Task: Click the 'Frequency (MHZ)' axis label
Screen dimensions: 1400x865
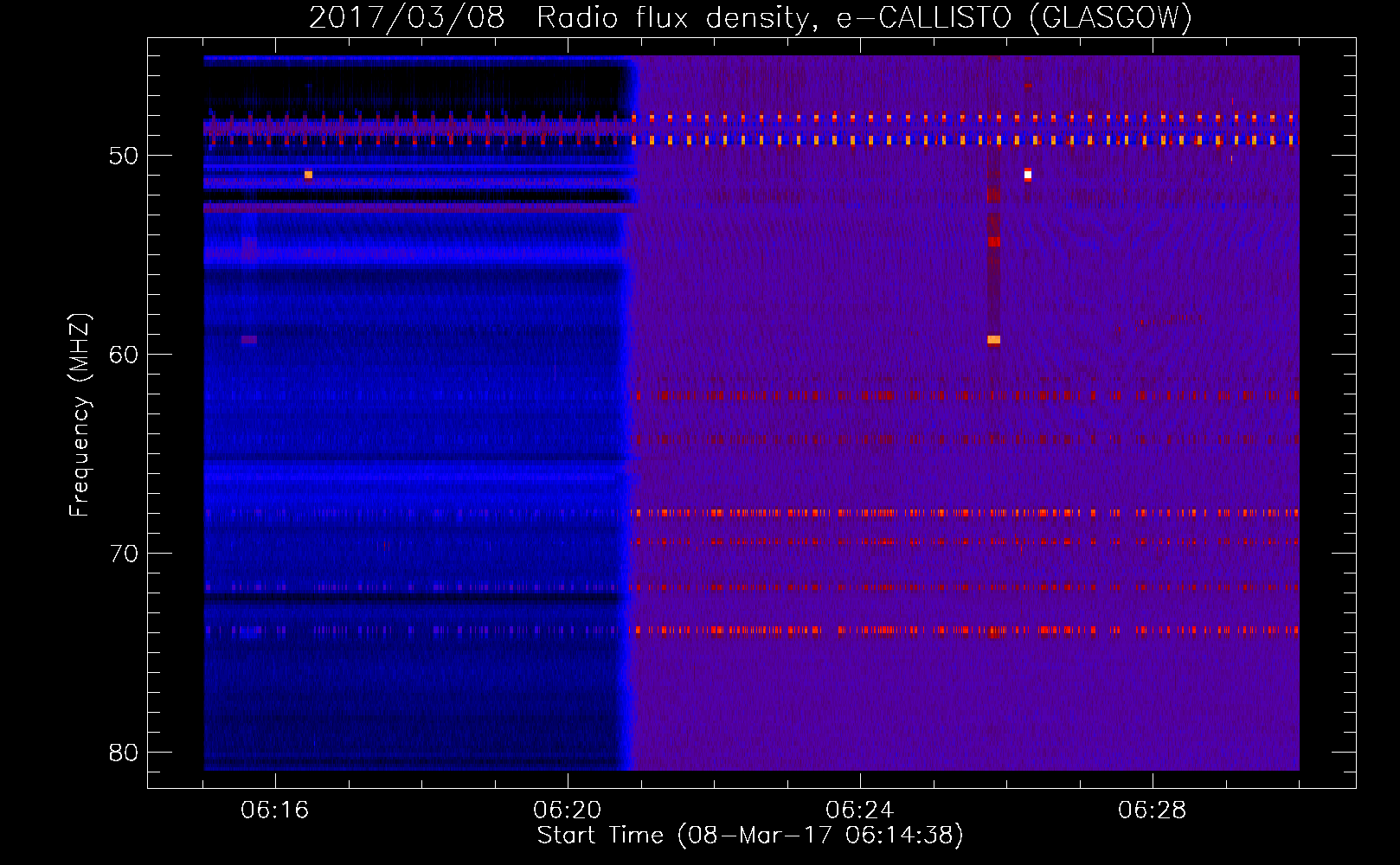Action: coord(80,415)
